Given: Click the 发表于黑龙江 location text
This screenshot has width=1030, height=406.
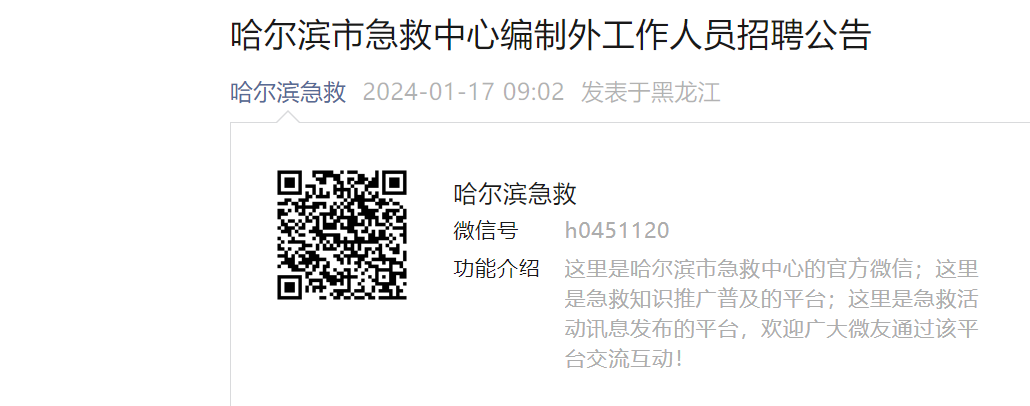Looking at the screenshot, I should point(650,92).
